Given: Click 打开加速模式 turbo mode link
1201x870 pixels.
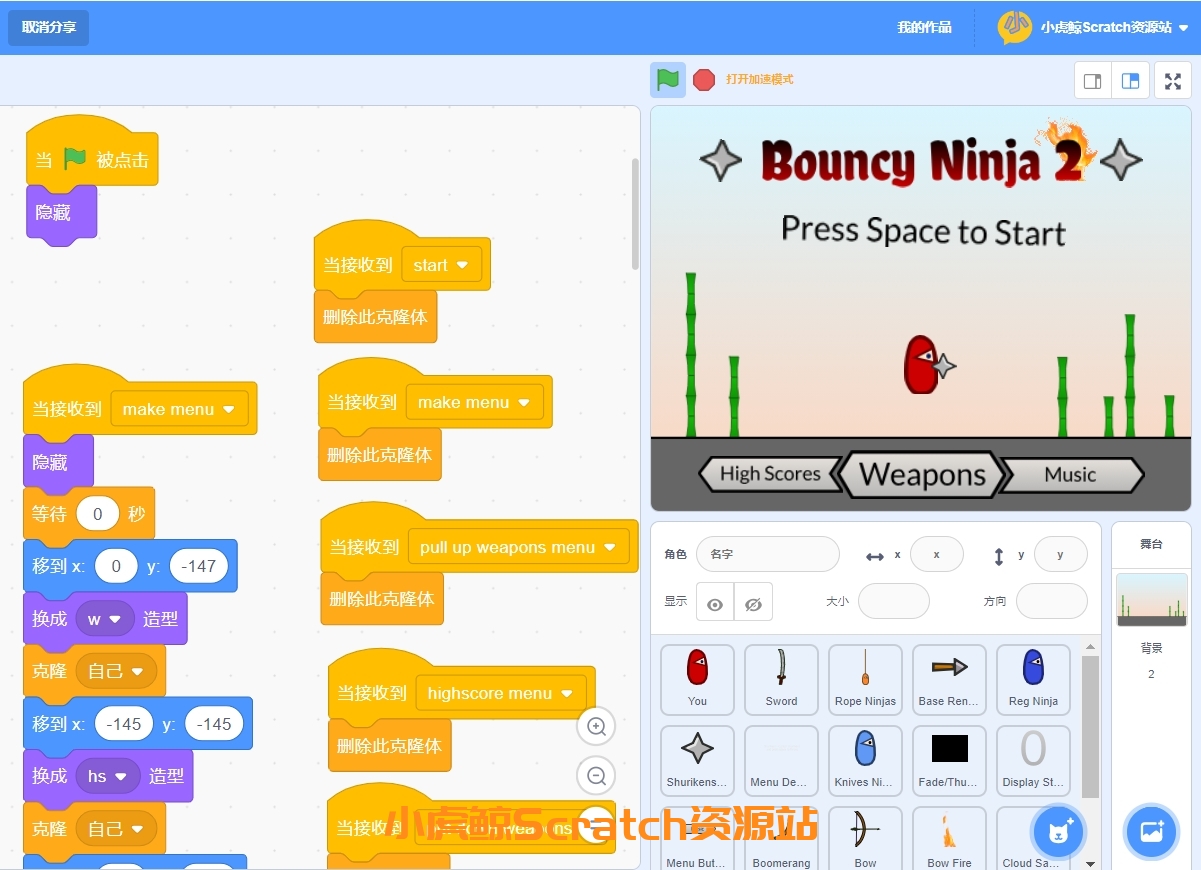Looking at the screenshot, I should point(760,79).
